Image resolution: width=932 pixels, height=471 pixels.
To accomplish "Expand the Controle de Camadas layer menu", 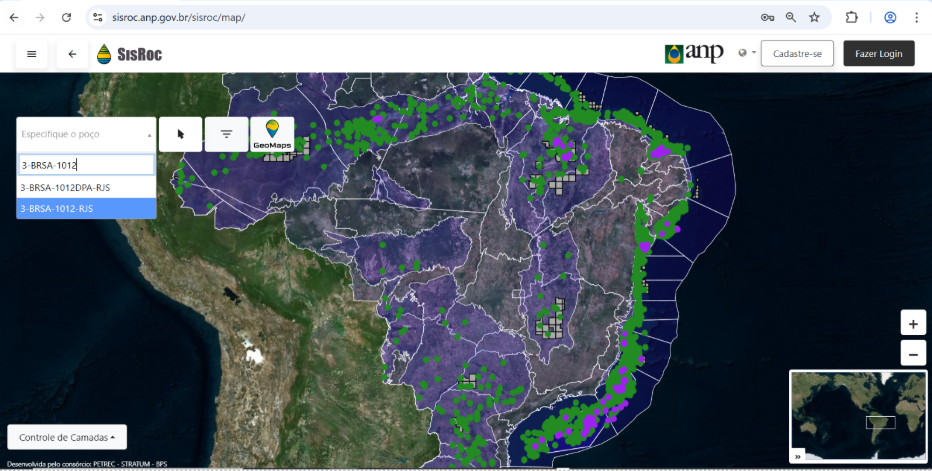I will pos(67,437).
